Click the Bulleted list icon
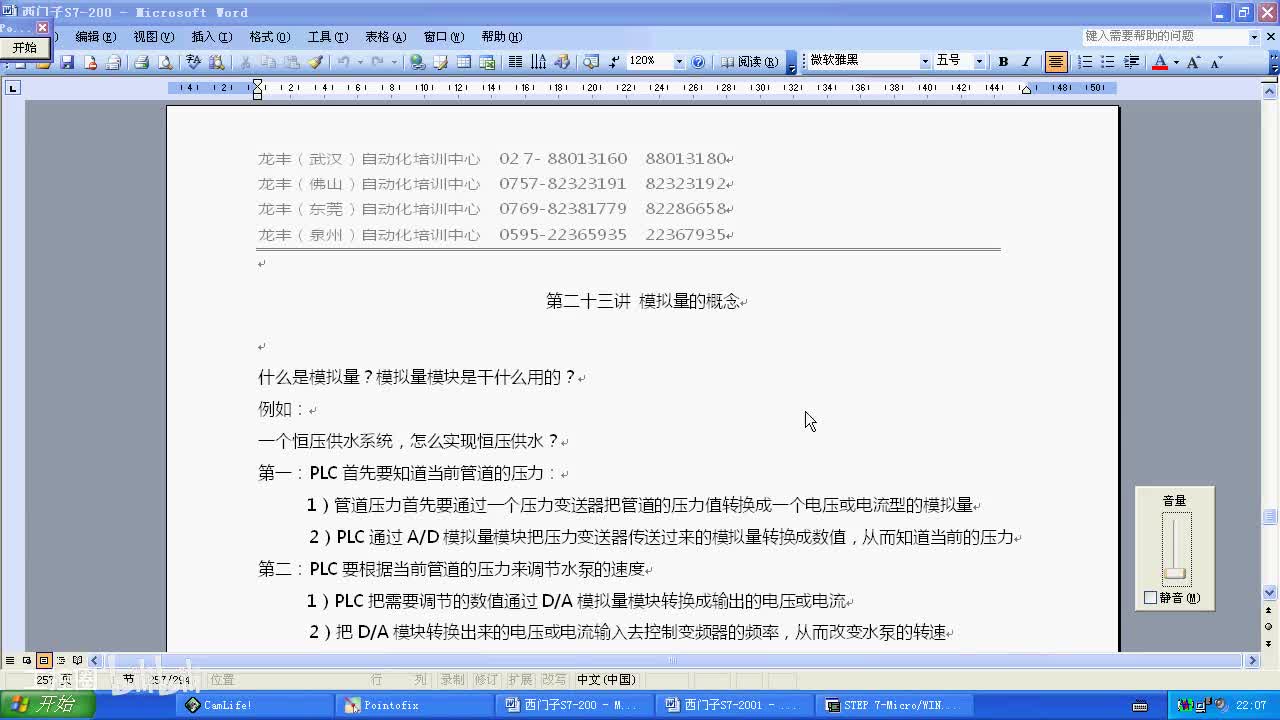Screen dimensions: 1280x720 pos(1108,62)
